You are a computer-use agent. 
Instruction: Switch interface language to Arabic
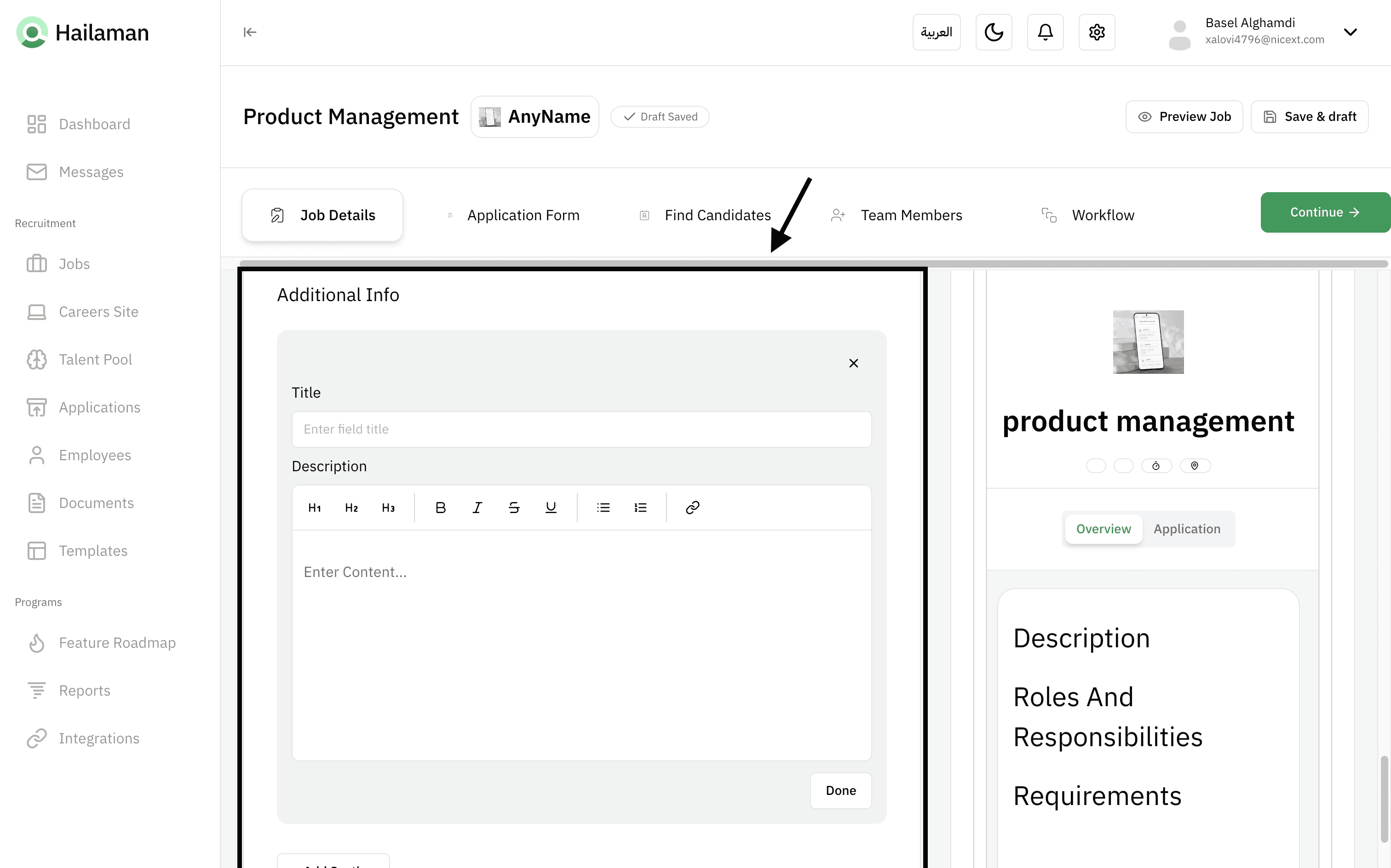pos(936,32)
